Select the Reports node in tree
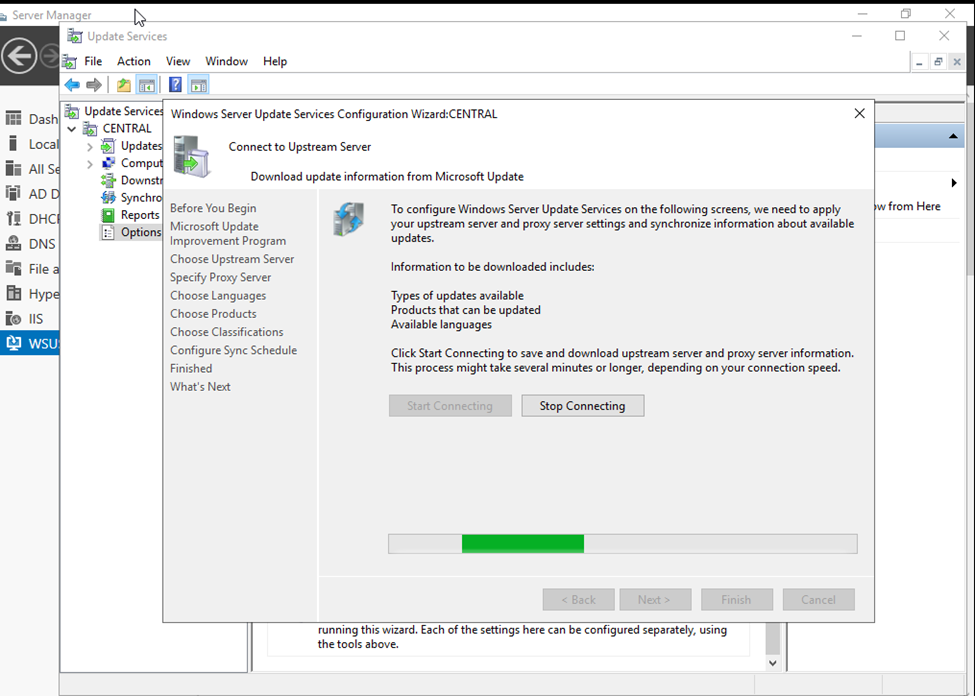The width and height of the screenshot is (975, 696). coord(139,215)
